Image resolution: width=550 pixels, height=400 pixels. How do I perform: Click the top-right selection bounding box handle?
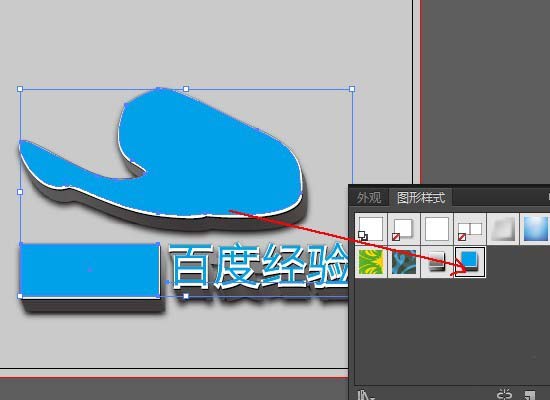(x=352, y=89)
